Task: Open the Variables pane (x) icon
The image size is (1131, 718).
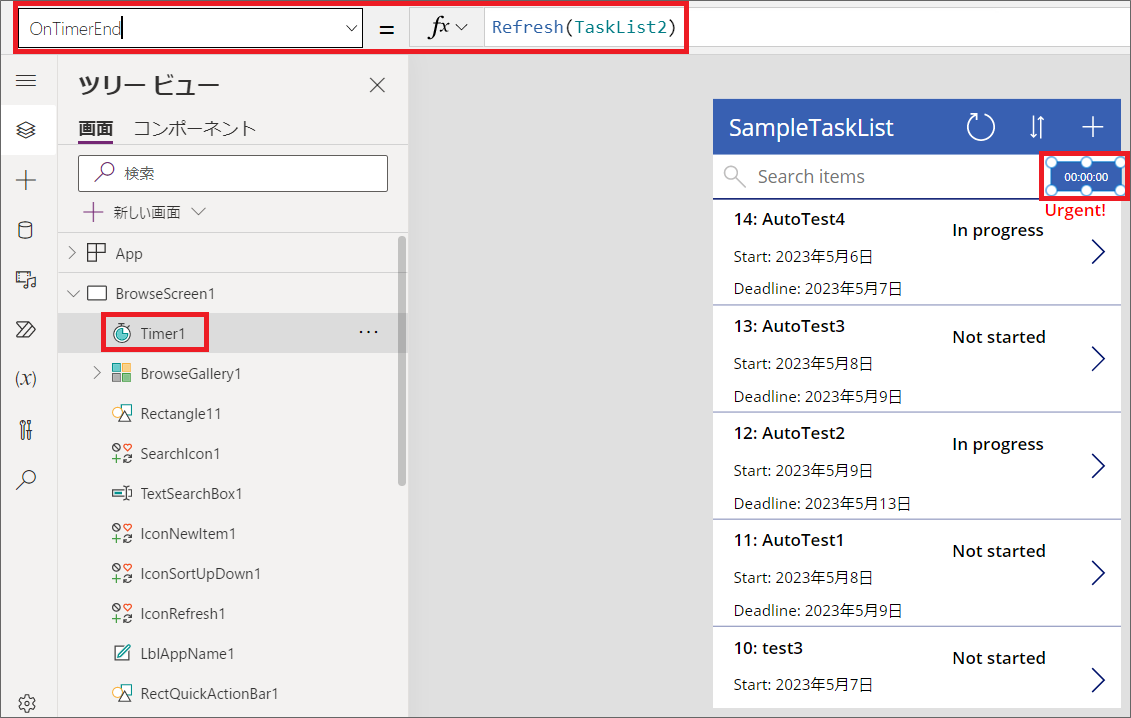Action: [27, 378]
